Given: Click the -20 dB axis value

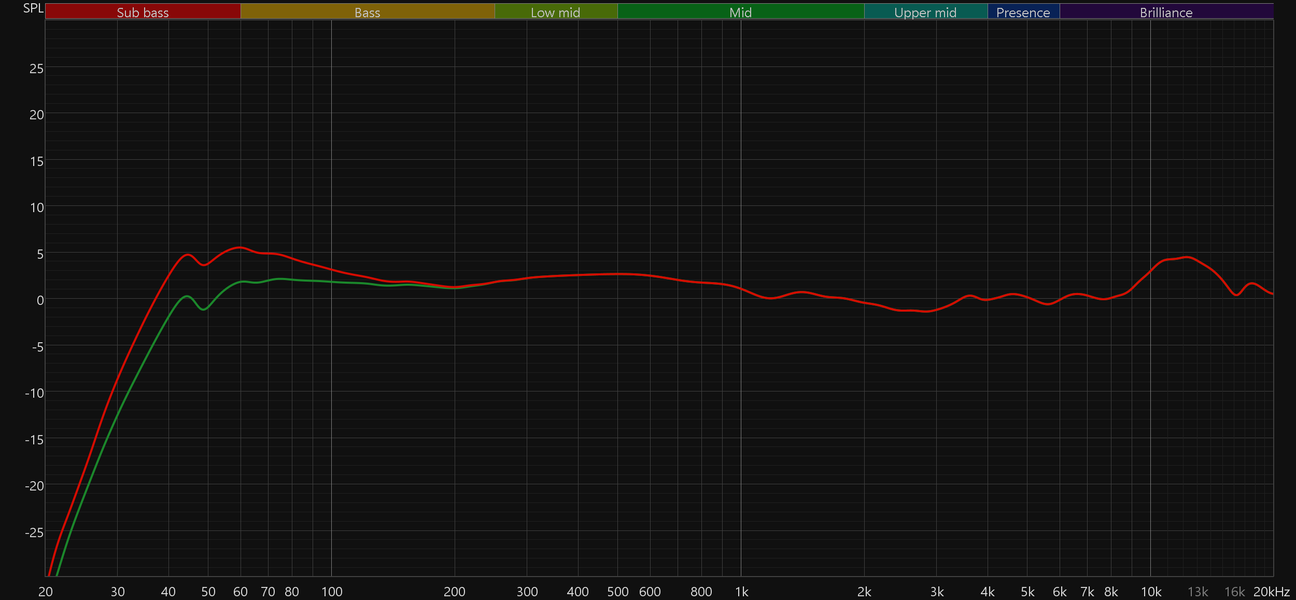Looking at the screenshot, I should tap(33, 486).
